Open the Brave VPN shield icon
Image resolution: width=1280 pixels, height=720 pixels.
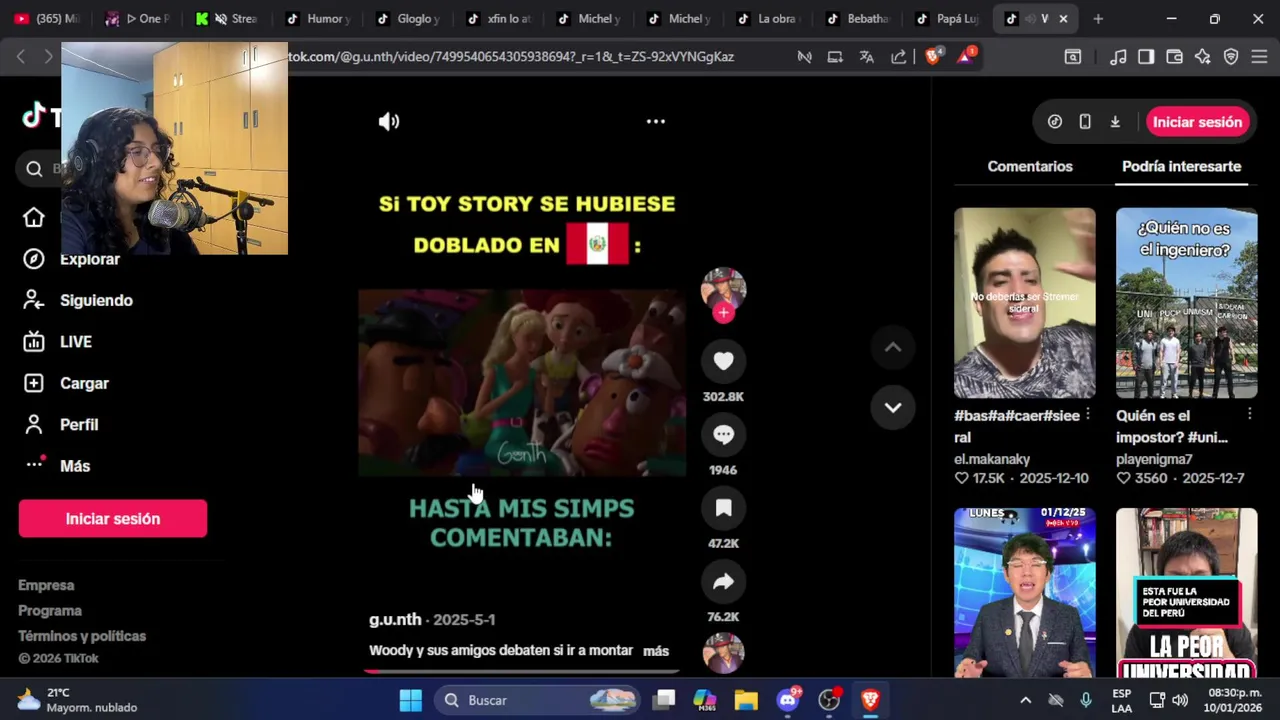1231,57
